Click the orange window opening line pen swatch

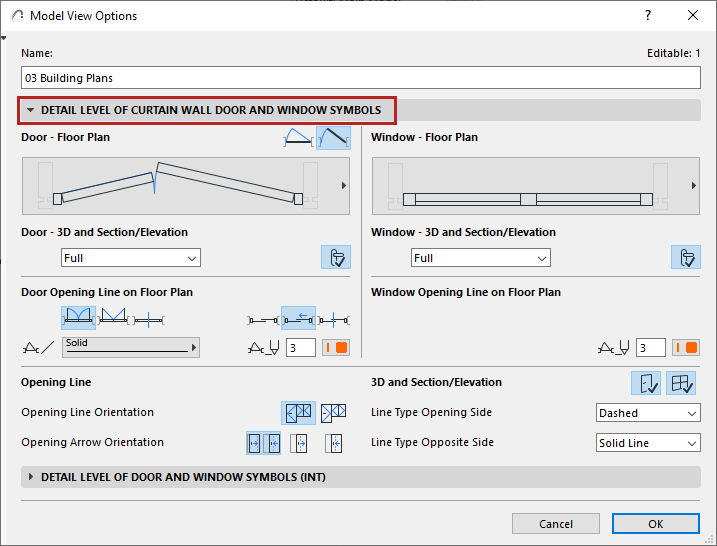(x=686, y=348)
